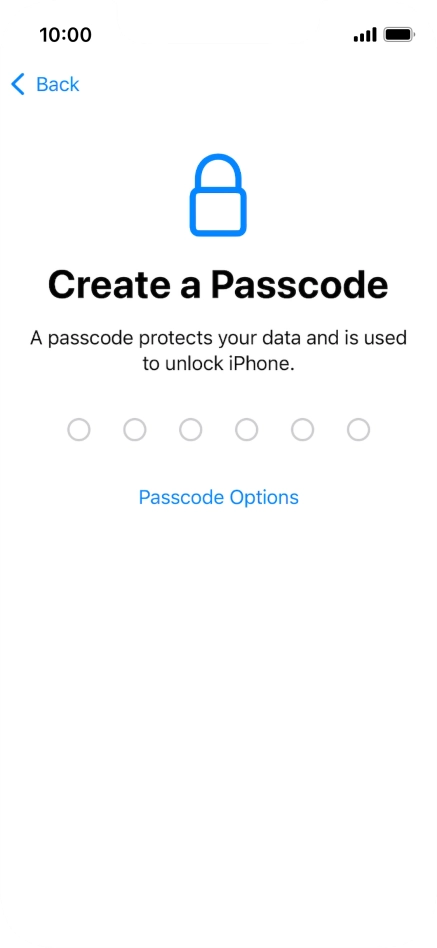Select the first passcode digit circle
Image resolution: width=437 pixels, height=948 pixels.
(79, 430)
